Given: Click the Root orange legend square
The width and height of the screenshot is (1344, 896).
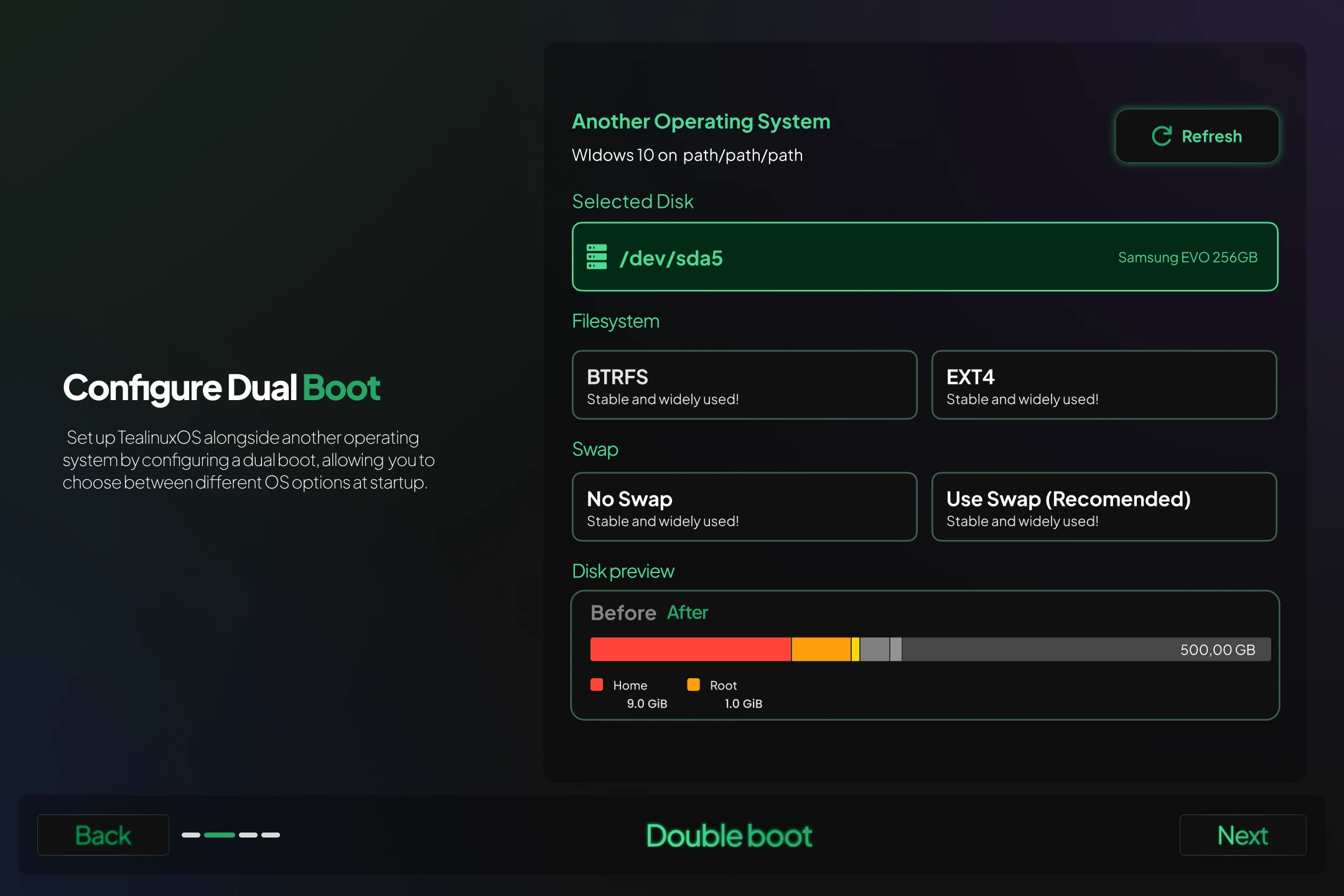Looking at the screenshot, I should coord(693,684).
